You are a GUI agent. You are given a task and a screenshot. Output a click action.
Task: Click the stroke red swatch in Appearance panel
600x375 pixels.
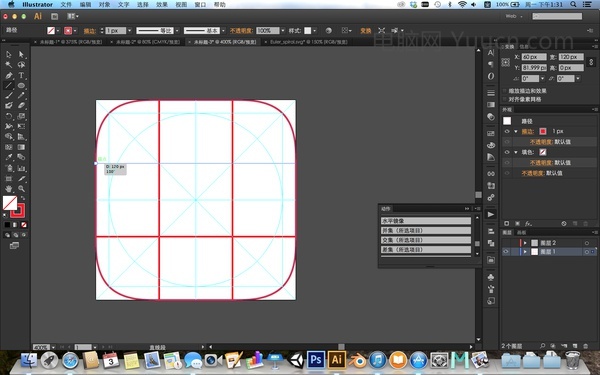(x=543, y=131)
